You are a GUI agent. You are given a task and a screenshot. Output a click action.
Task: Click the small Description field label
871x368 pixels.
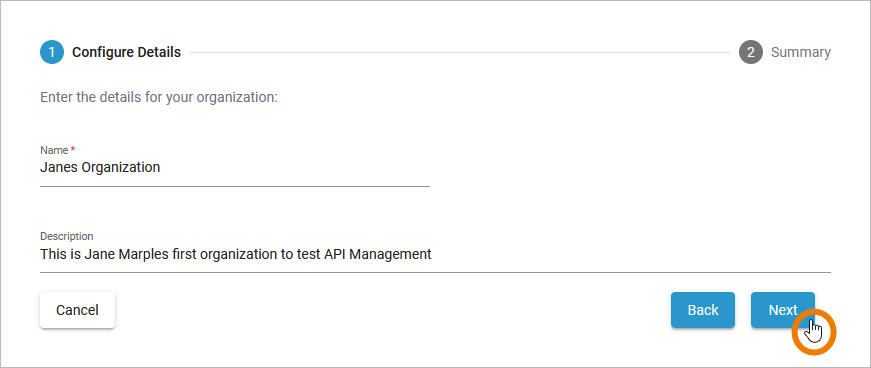(x=67, y=236)
